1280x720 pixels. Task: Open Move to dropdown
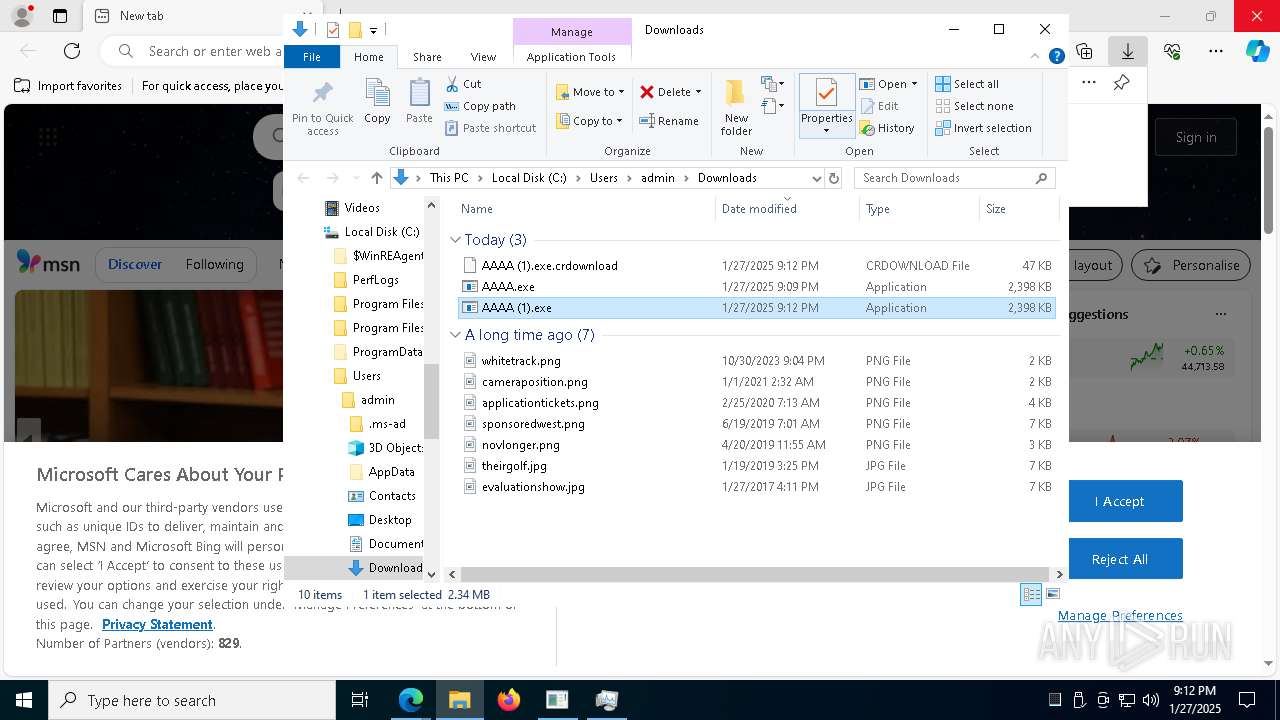pyautogui.click(x=590, y=92)
